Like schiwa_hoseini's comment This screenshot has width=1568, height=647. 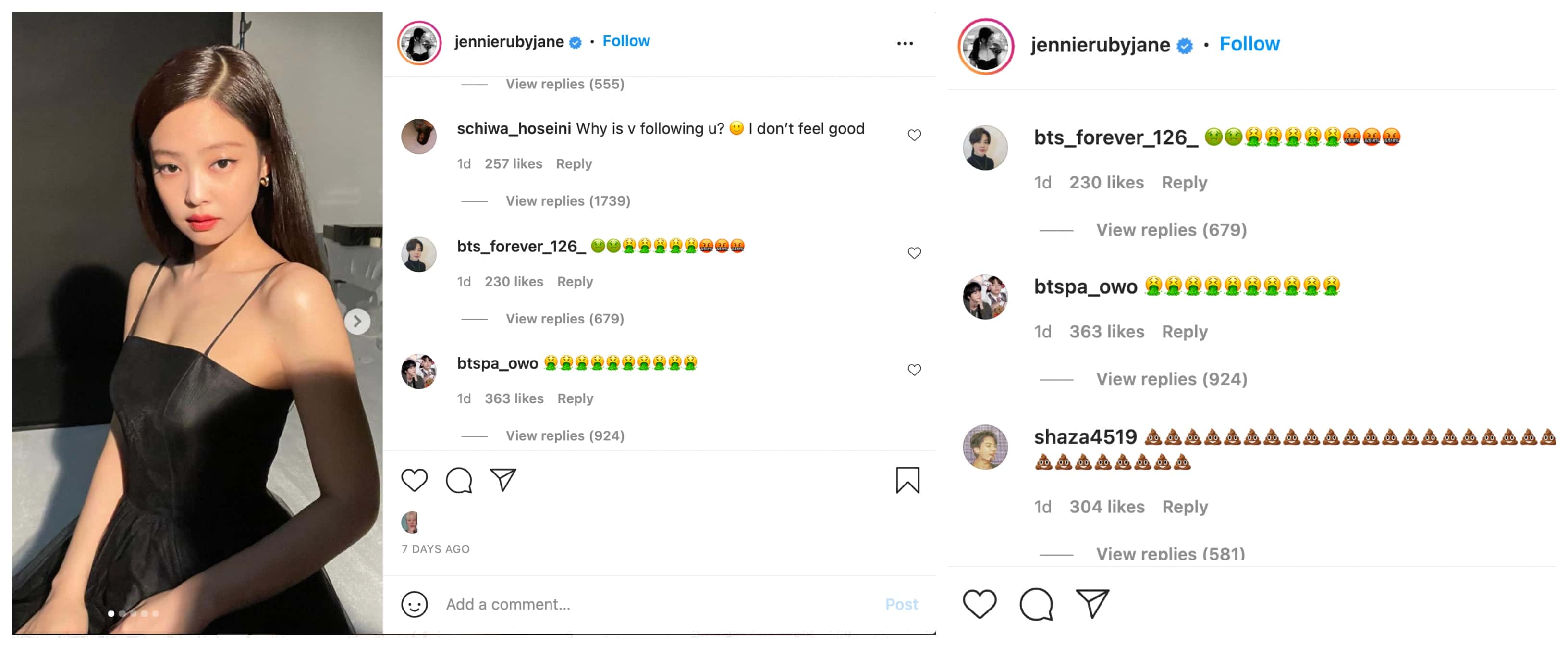tap(914, 135)
